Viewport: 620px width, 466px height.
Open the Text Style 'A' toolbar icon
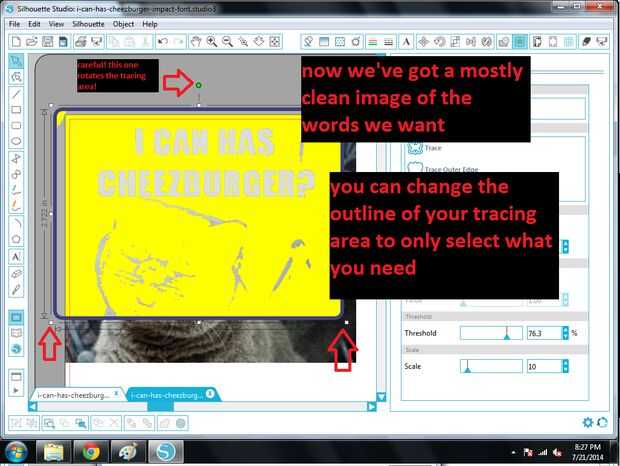tap(406, 42)
